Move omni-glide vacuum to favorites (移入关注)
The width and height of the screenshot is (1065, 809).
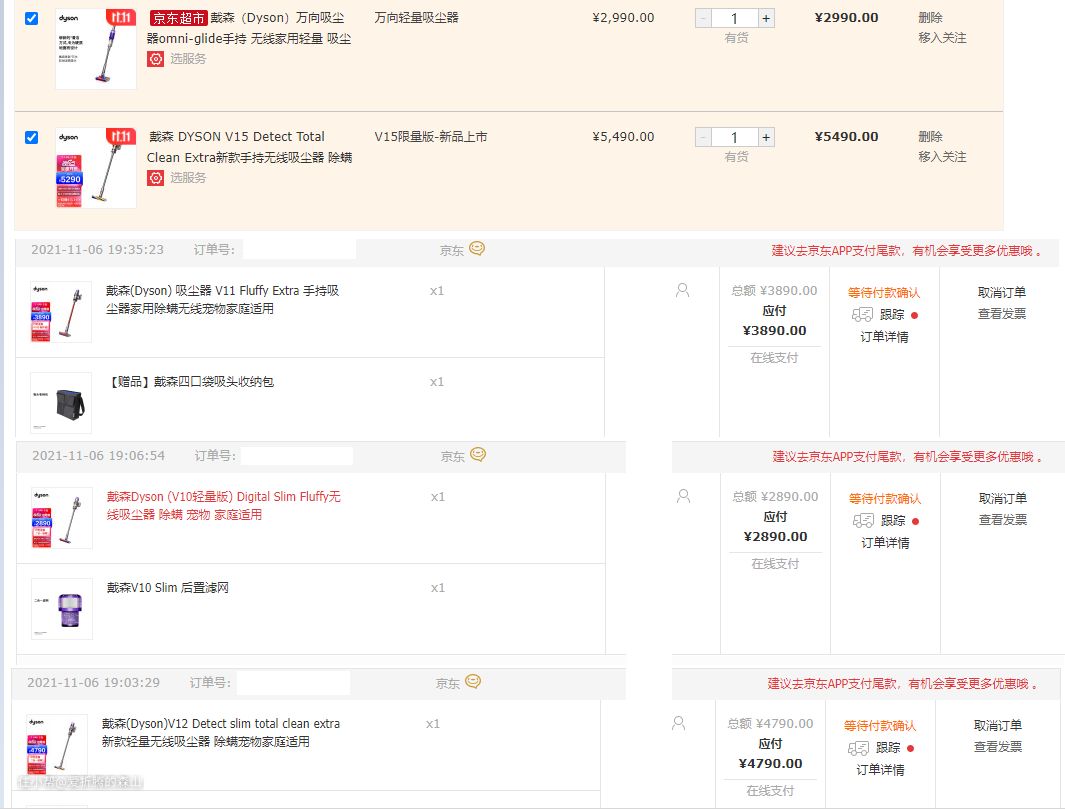(x=942, y=38)
